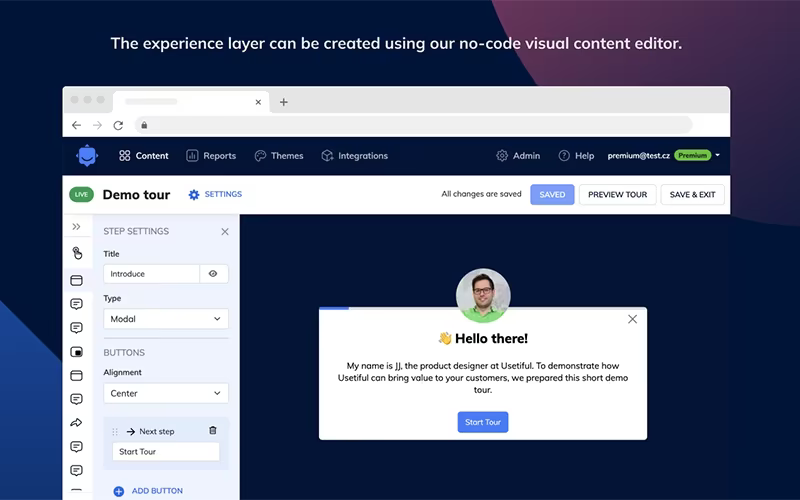Click the Usetiful logo icon

coord(87,156)
